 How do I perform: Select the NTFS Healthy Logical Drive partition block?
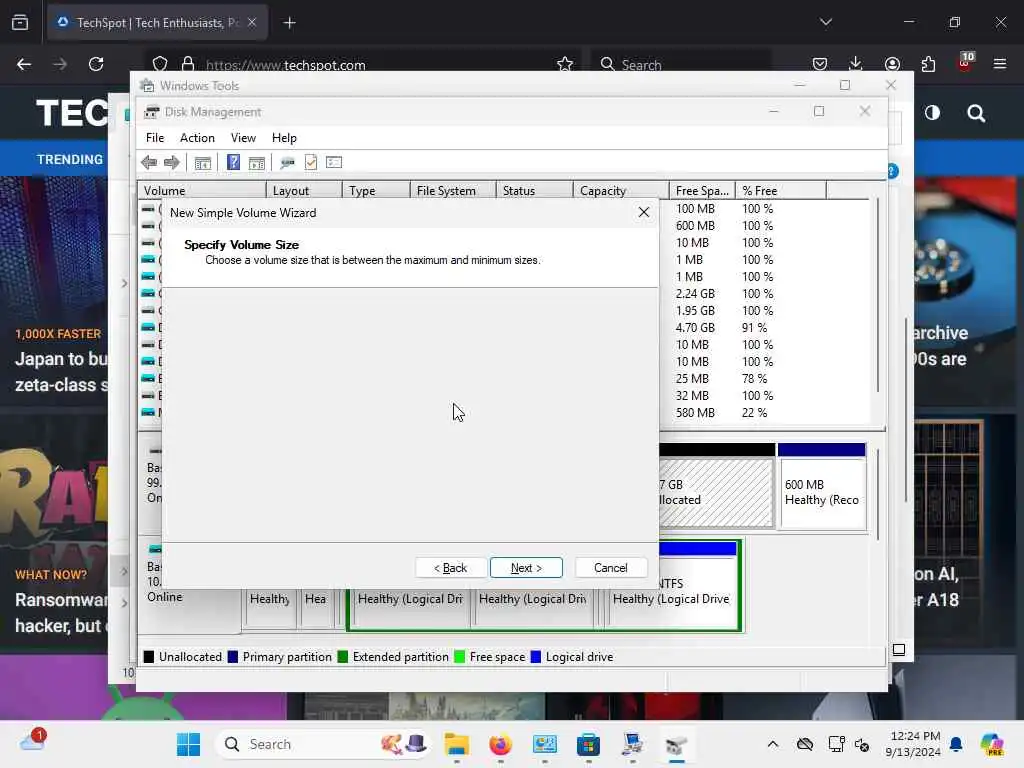pyautogui.click(x=673, y=585)
